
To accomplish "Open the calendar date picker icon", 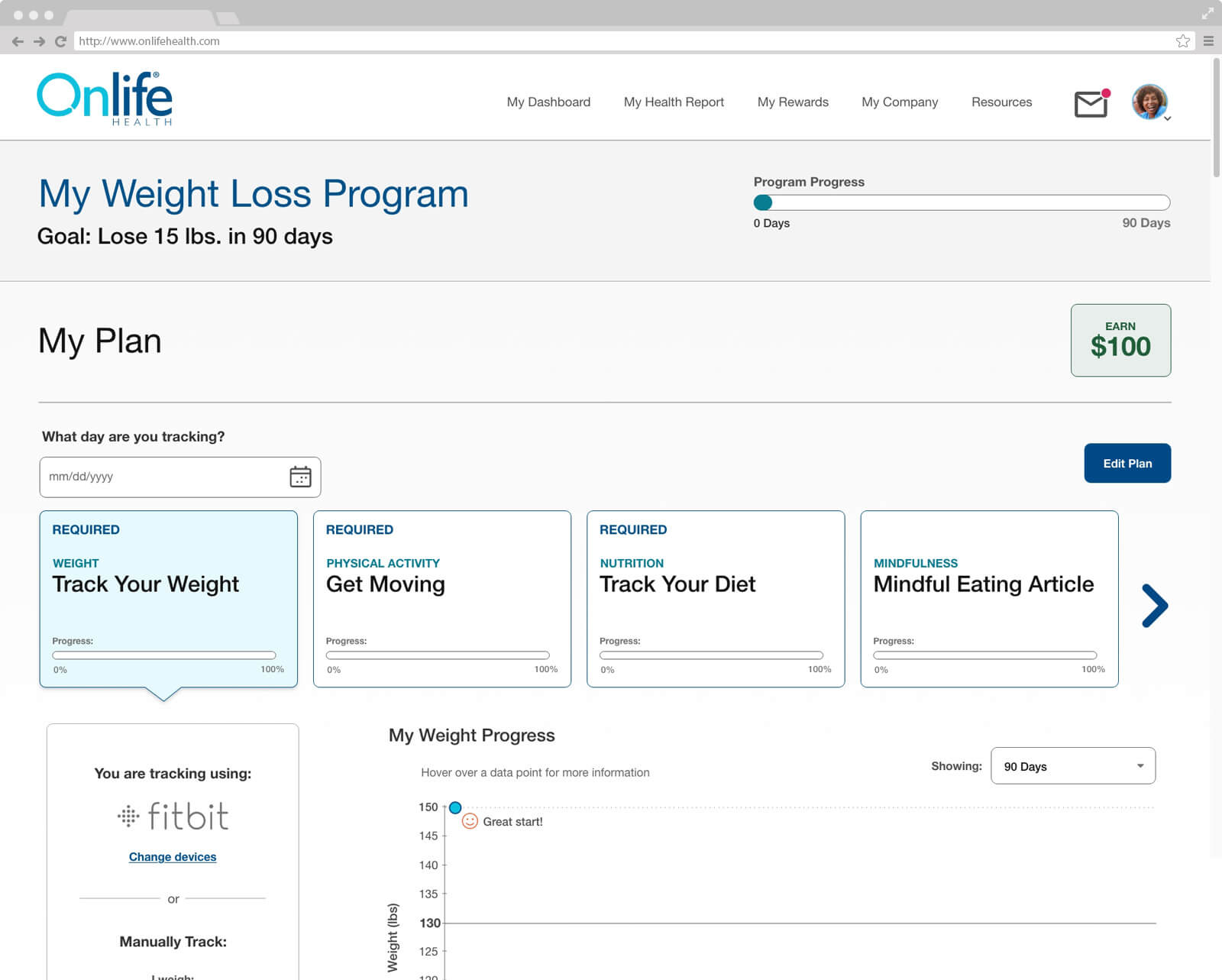I will point(300,477).
